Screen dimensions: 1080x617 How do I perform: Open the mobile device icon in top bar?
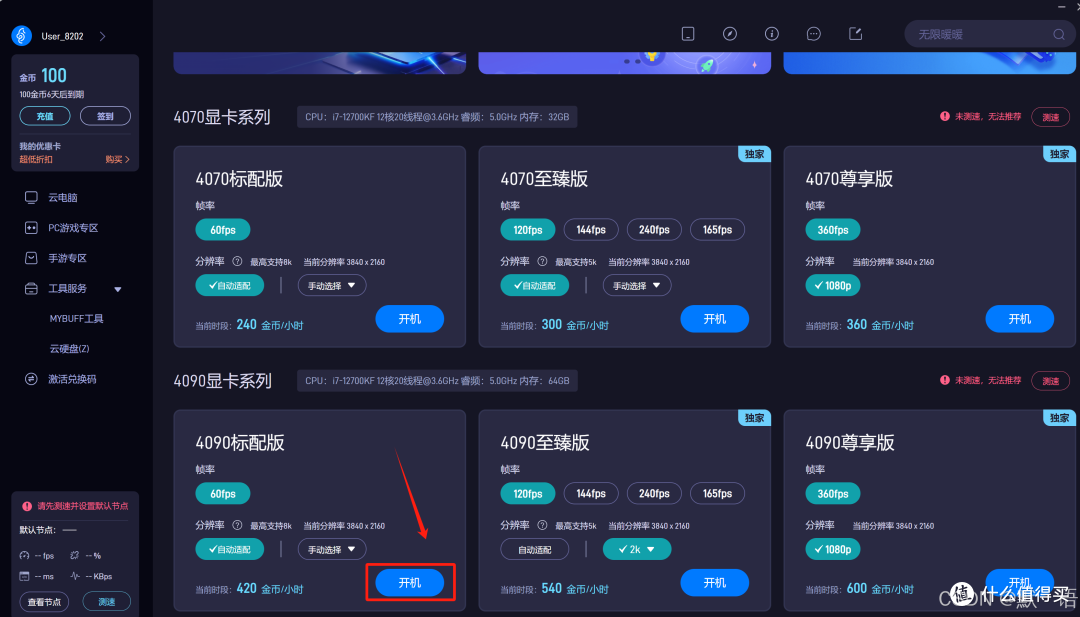(x=687, y=34)
